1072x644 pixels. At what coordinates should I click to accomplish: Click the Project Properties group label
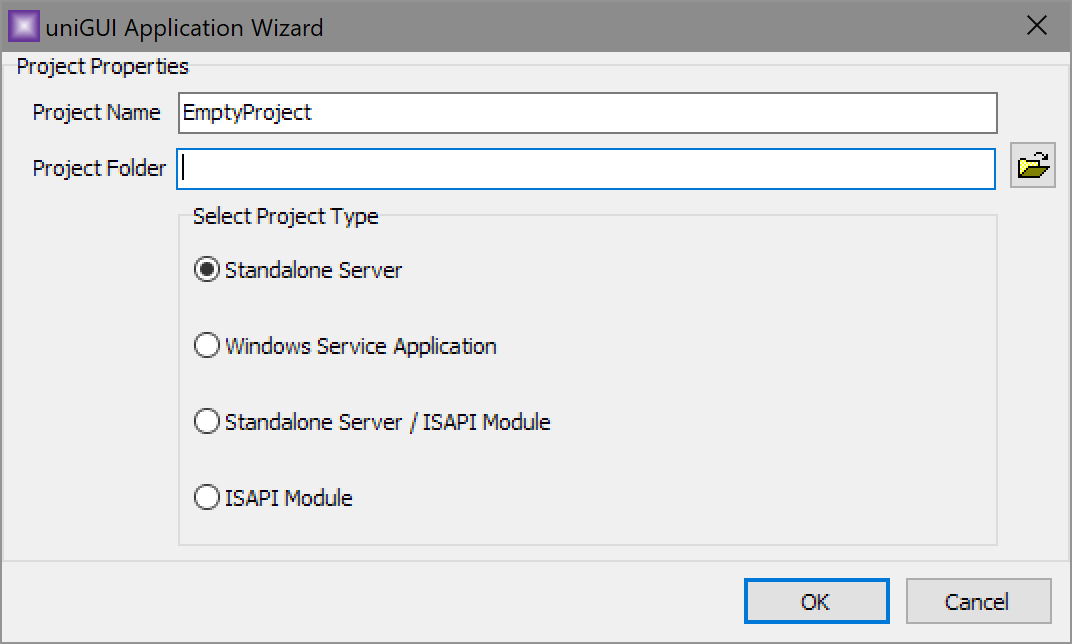coord(102,67)
